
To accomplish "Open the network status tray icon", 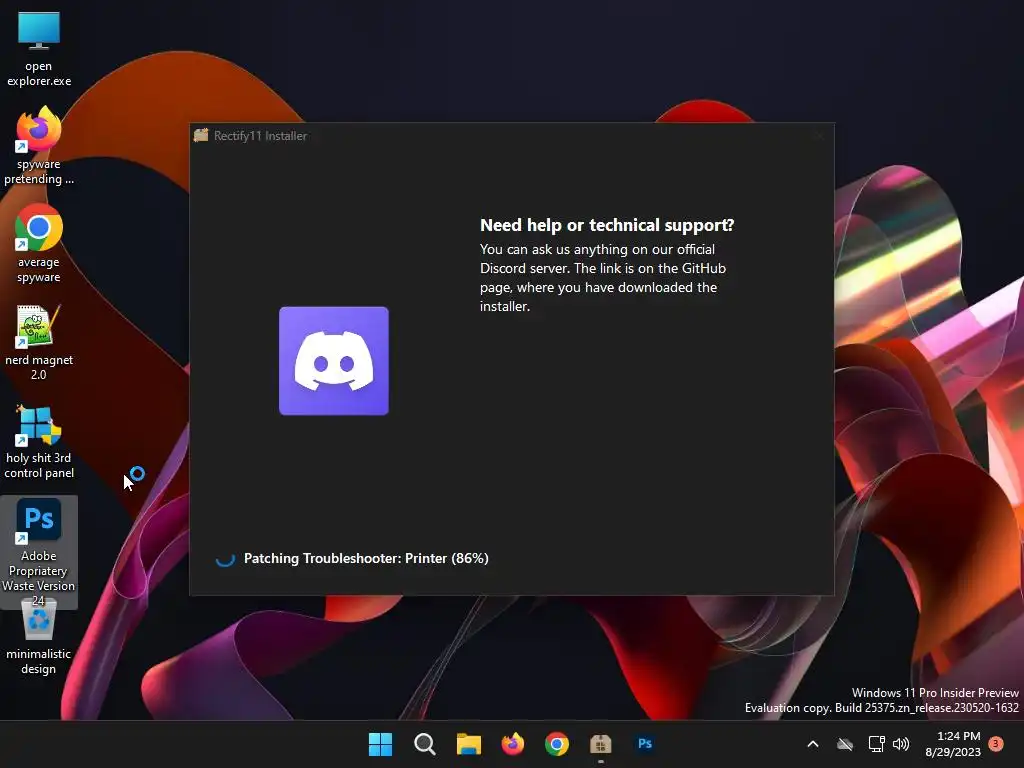I will coord(876,744).
